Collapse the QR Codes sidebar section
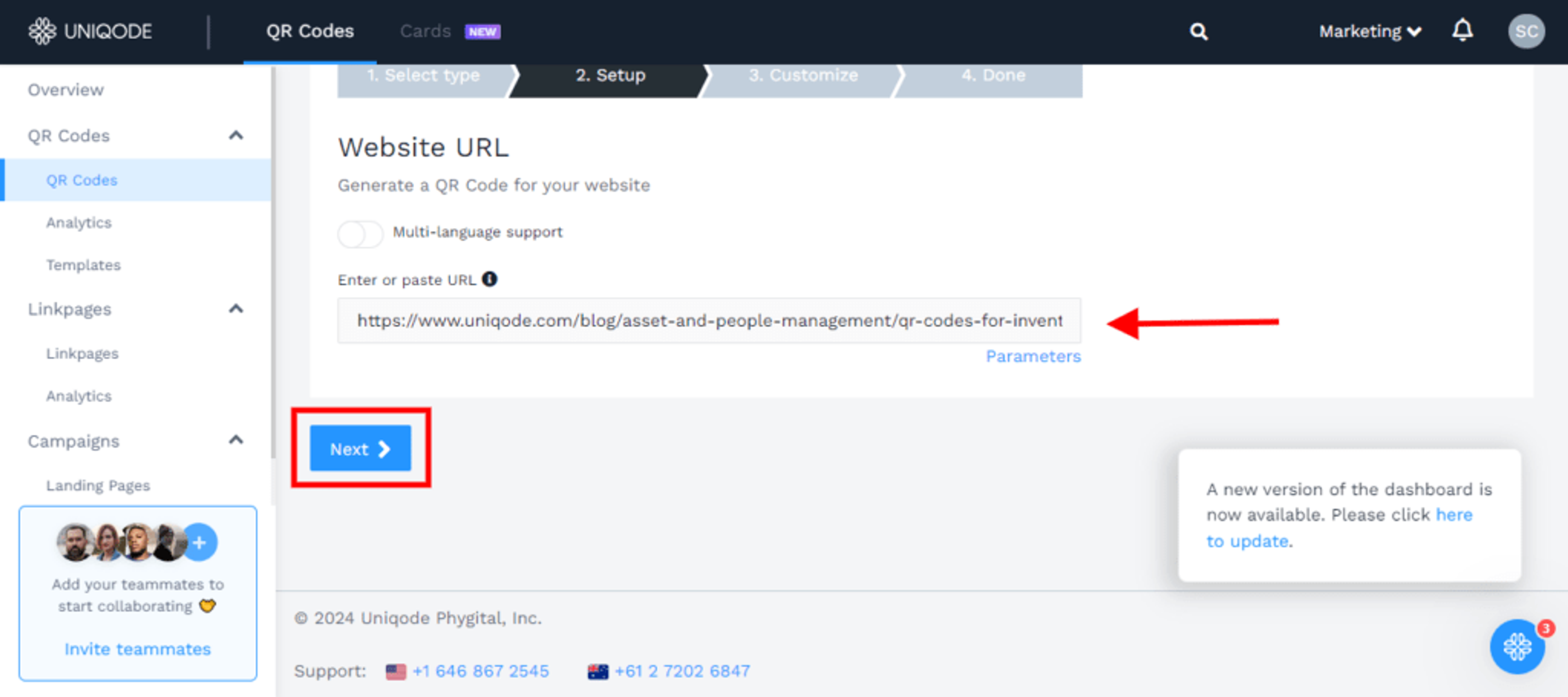The image size is (1568, 697). (x=236, y=135)
